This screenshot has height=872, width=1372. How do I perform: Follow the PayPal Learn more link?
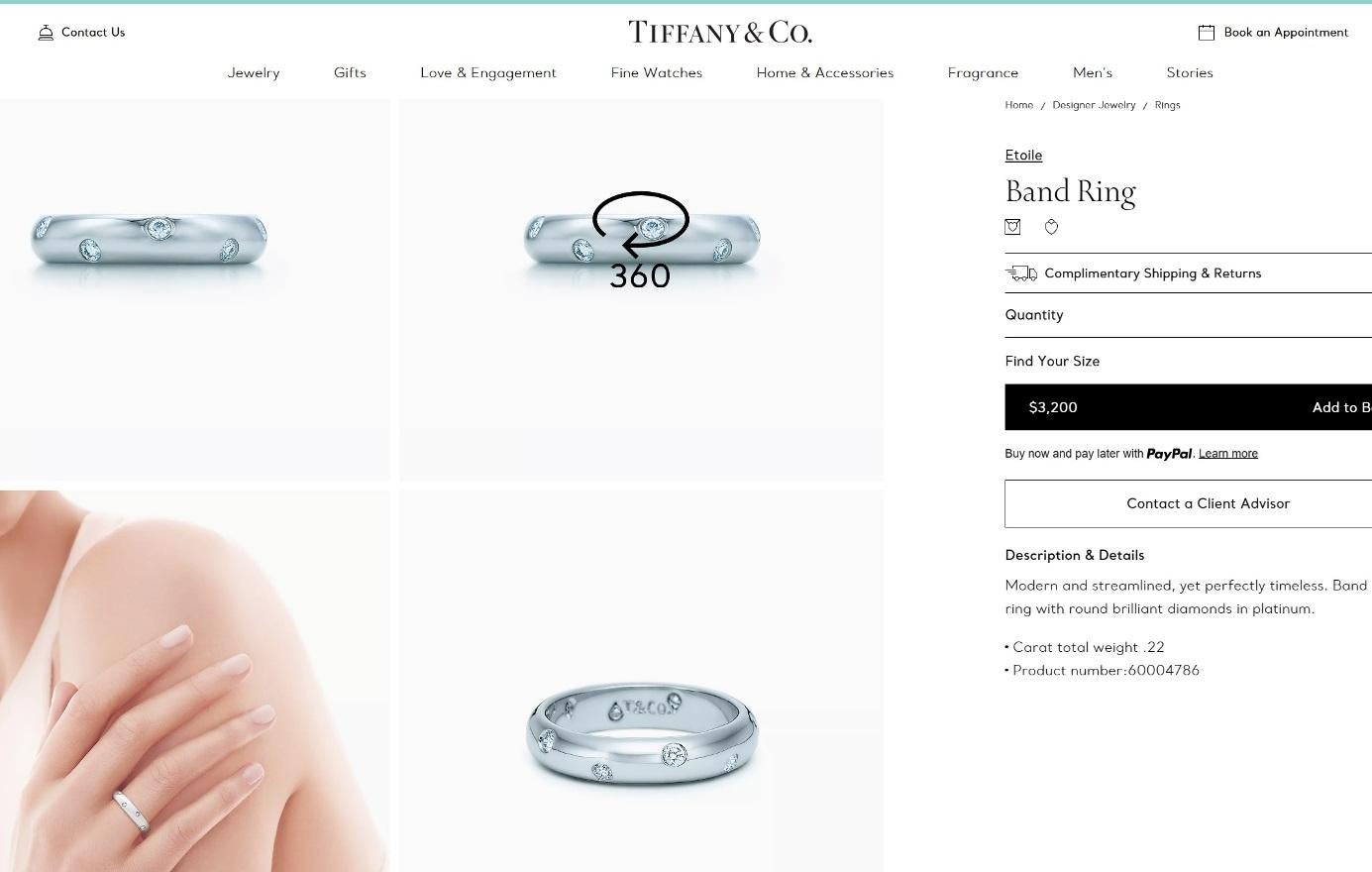pos(1228,454)
